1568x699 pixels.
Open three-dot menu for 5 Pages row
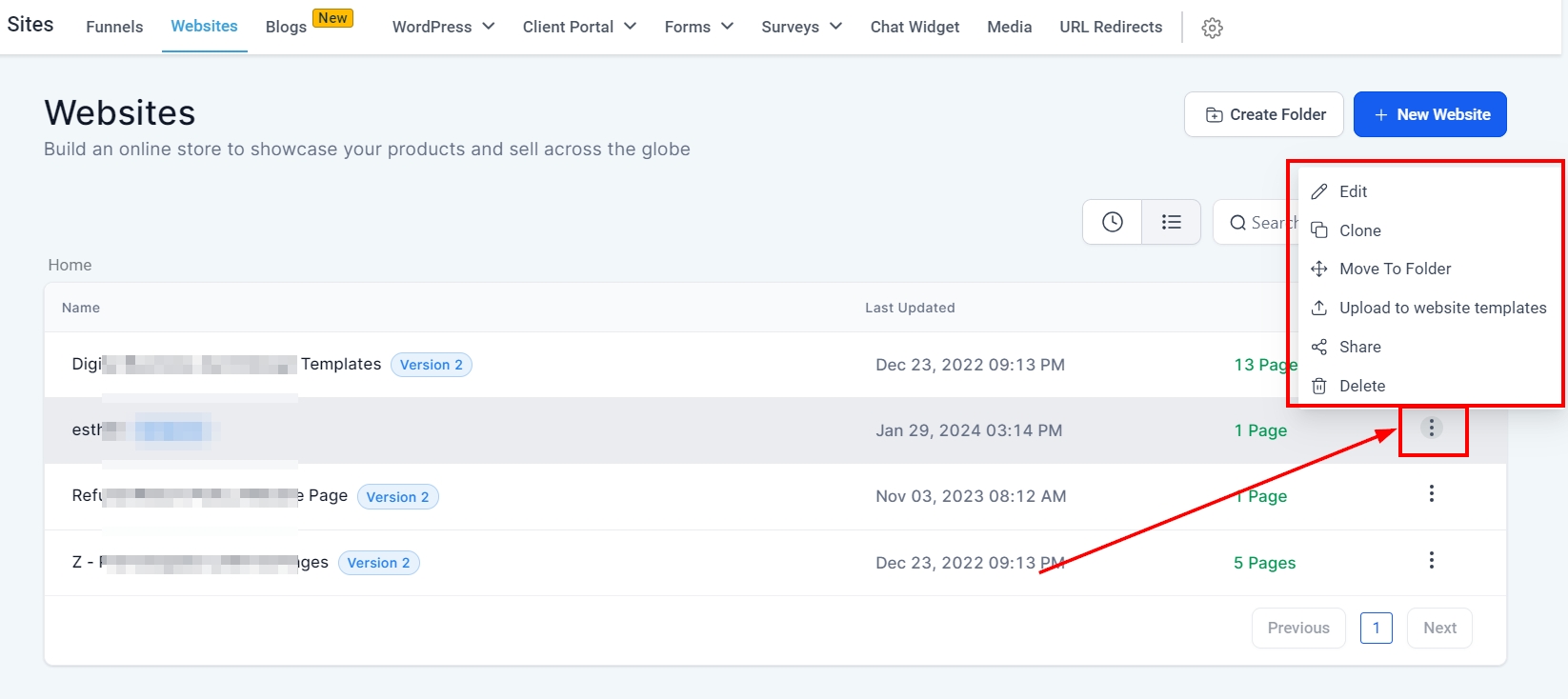(x=1431, y=561)
